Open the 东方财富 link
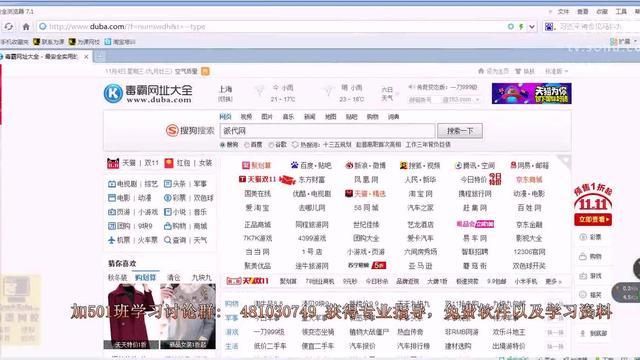Viewport: 640px width, 360px height. tap(311, 180)
